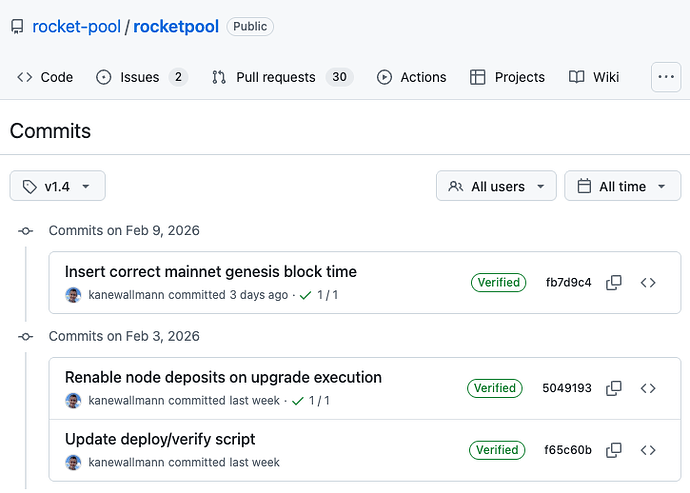Browse repository at commit fb7d9c4

pos(648,283)
